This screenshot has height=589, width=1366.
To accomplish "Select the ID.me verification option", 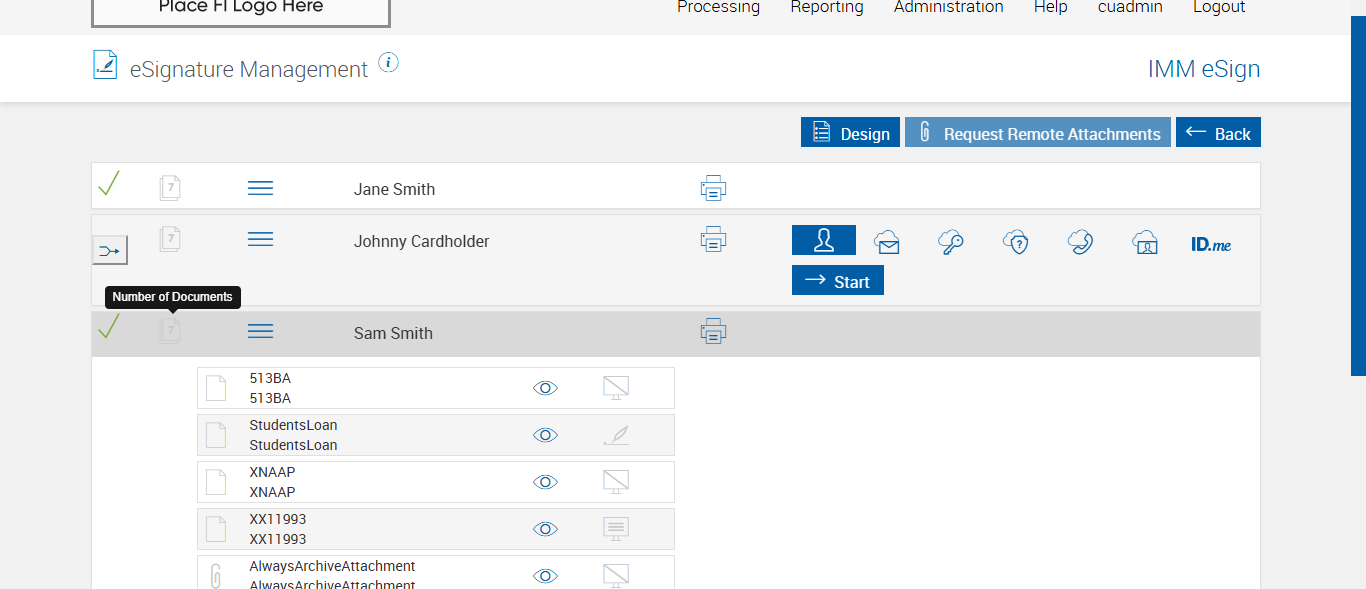I will click(1211, 243).
